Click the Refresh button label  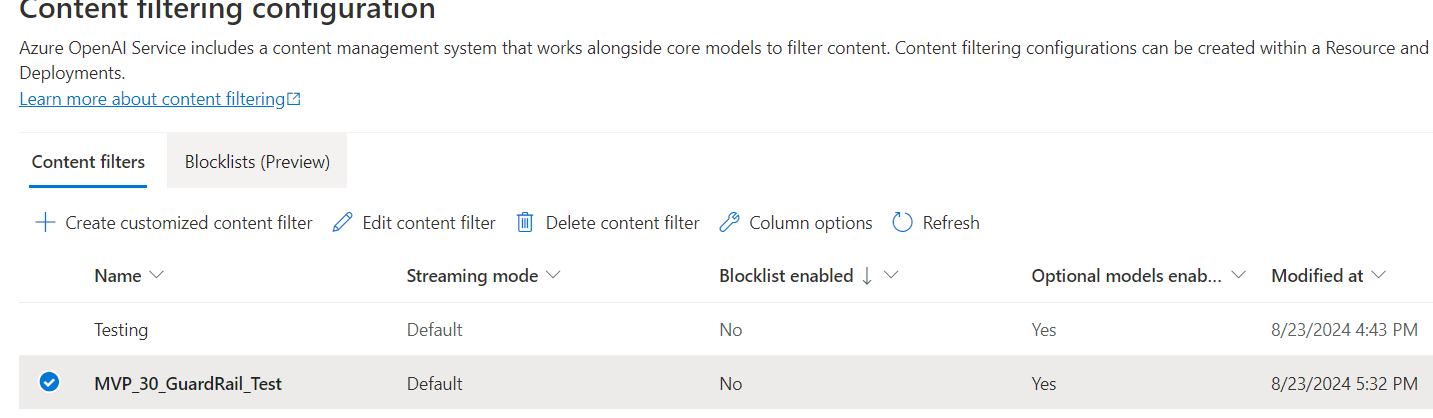click(951, 223)
